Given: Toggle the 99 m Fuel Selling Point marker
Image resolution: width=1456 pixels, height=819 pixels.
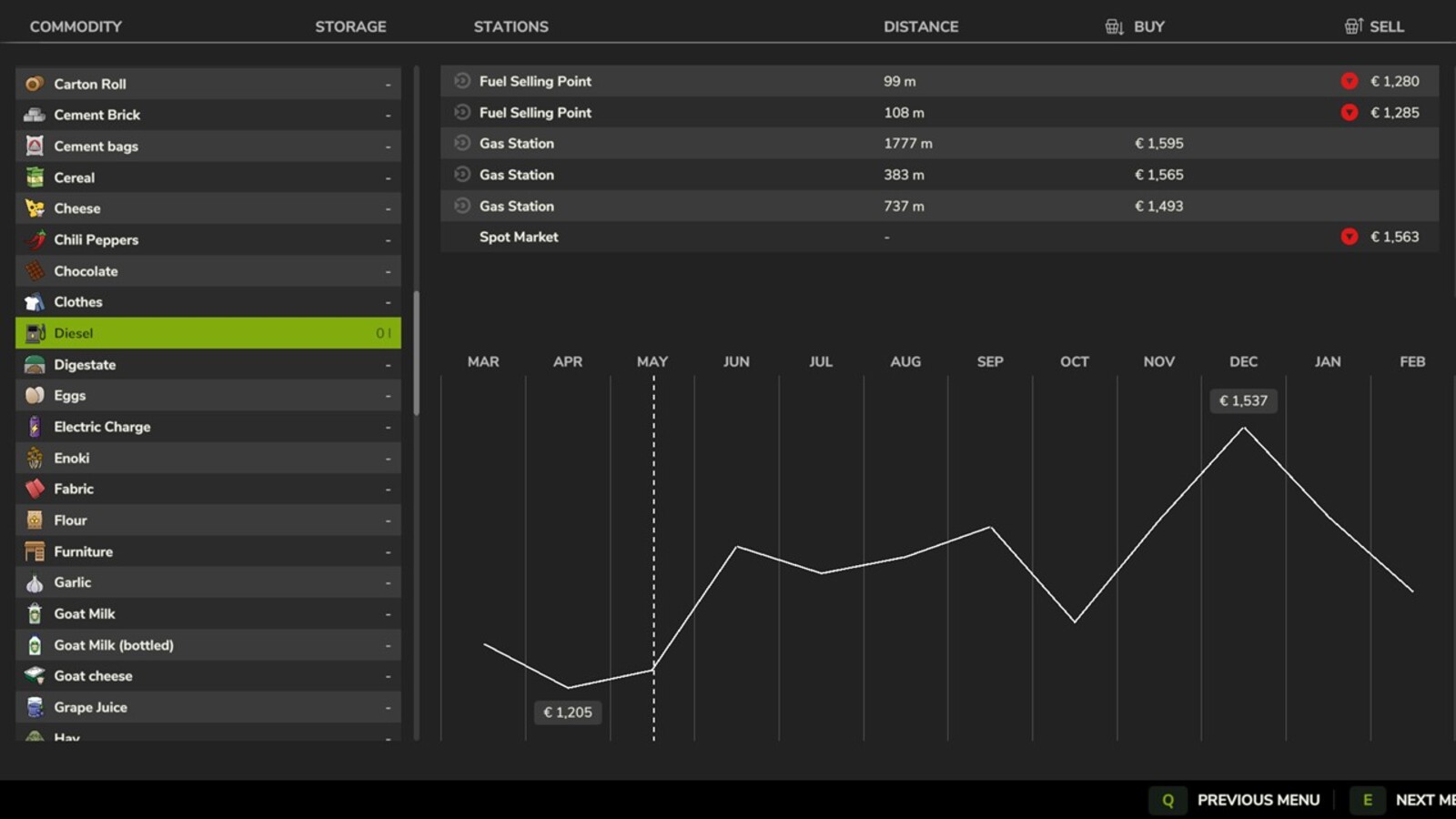Looking at the screenshot, I should point(462,81).
